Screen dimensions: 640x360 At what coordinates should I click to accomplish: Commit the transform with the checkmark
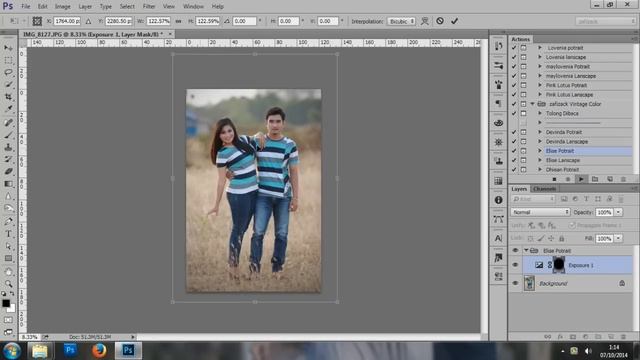coord(454,21)
